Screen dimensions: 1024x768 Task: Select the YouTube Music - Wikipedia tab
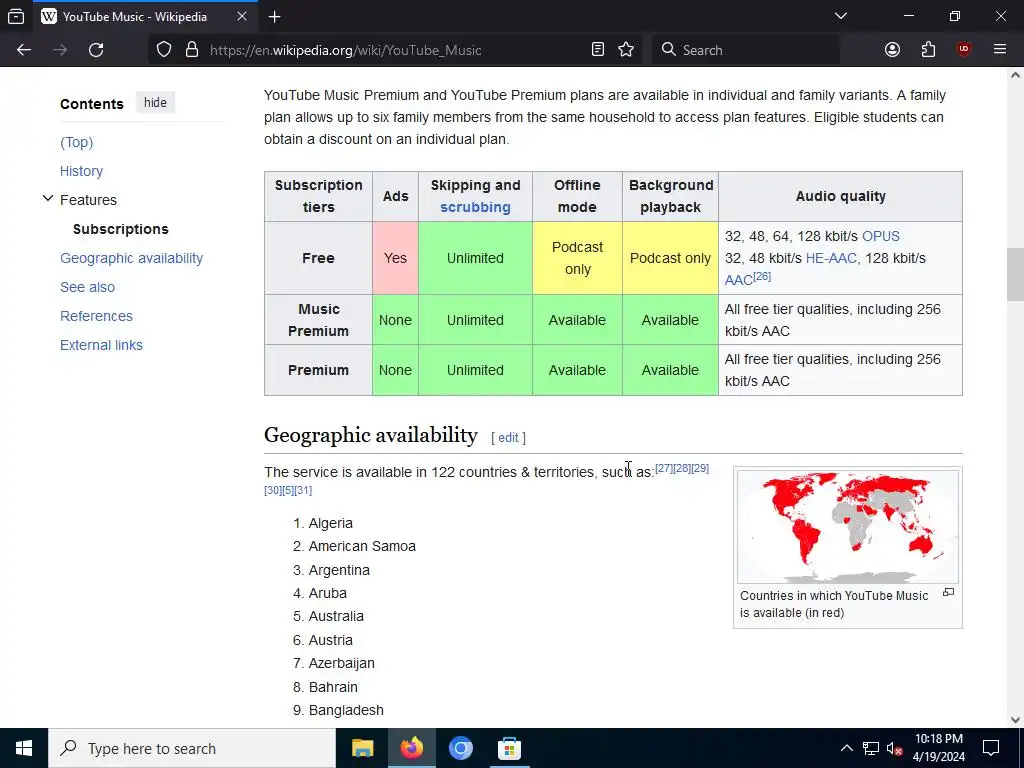145,16
